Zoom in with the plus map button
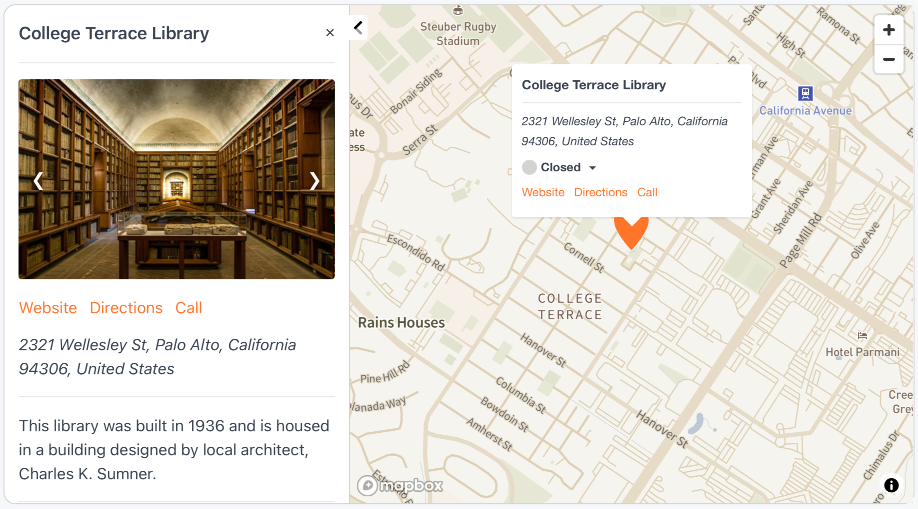This screenshot has height=509, width=918. 888,30
